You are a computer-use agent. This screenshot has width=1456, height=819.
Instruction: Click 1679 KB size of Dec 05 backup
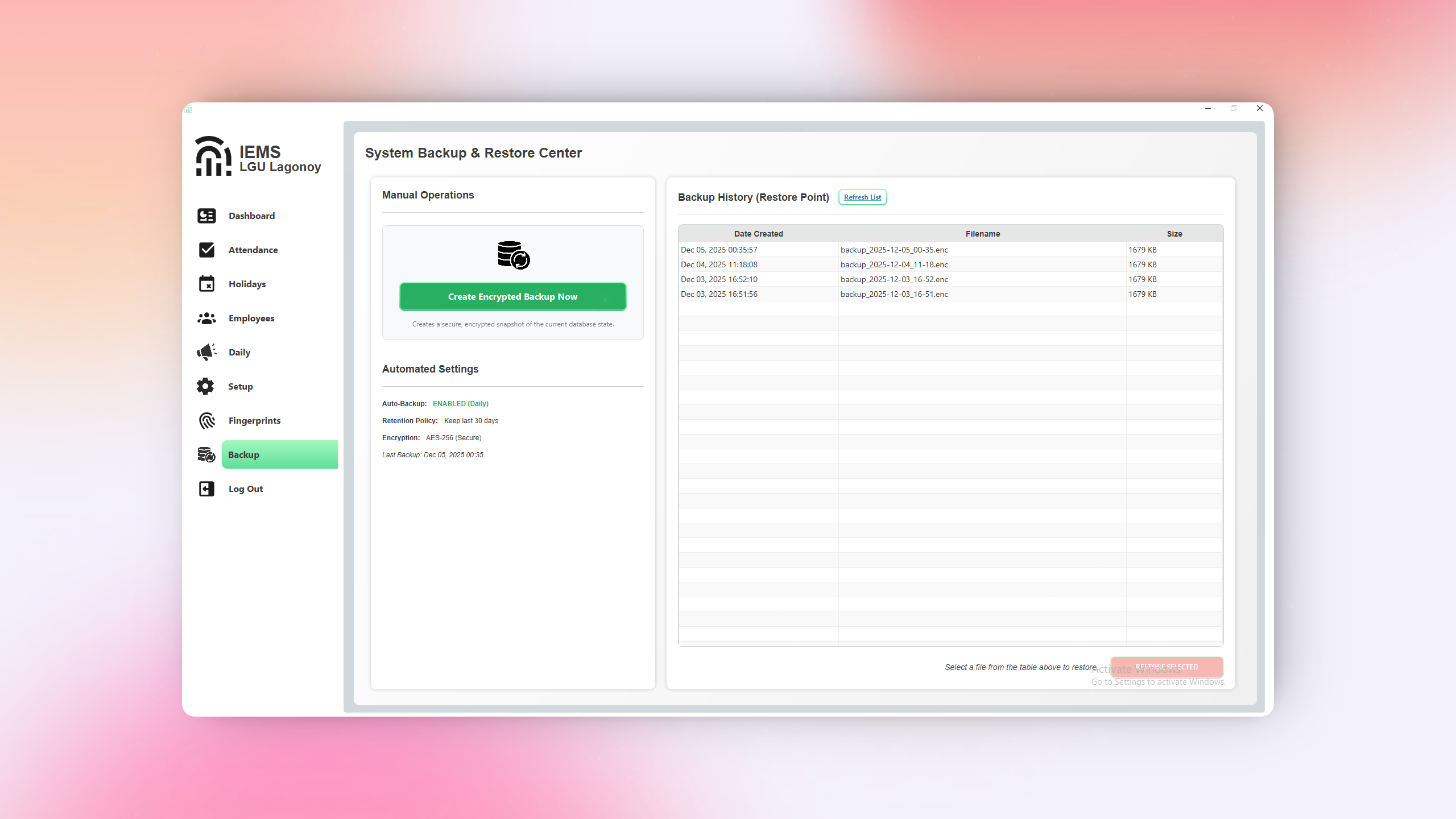(x=1142, y=250)
